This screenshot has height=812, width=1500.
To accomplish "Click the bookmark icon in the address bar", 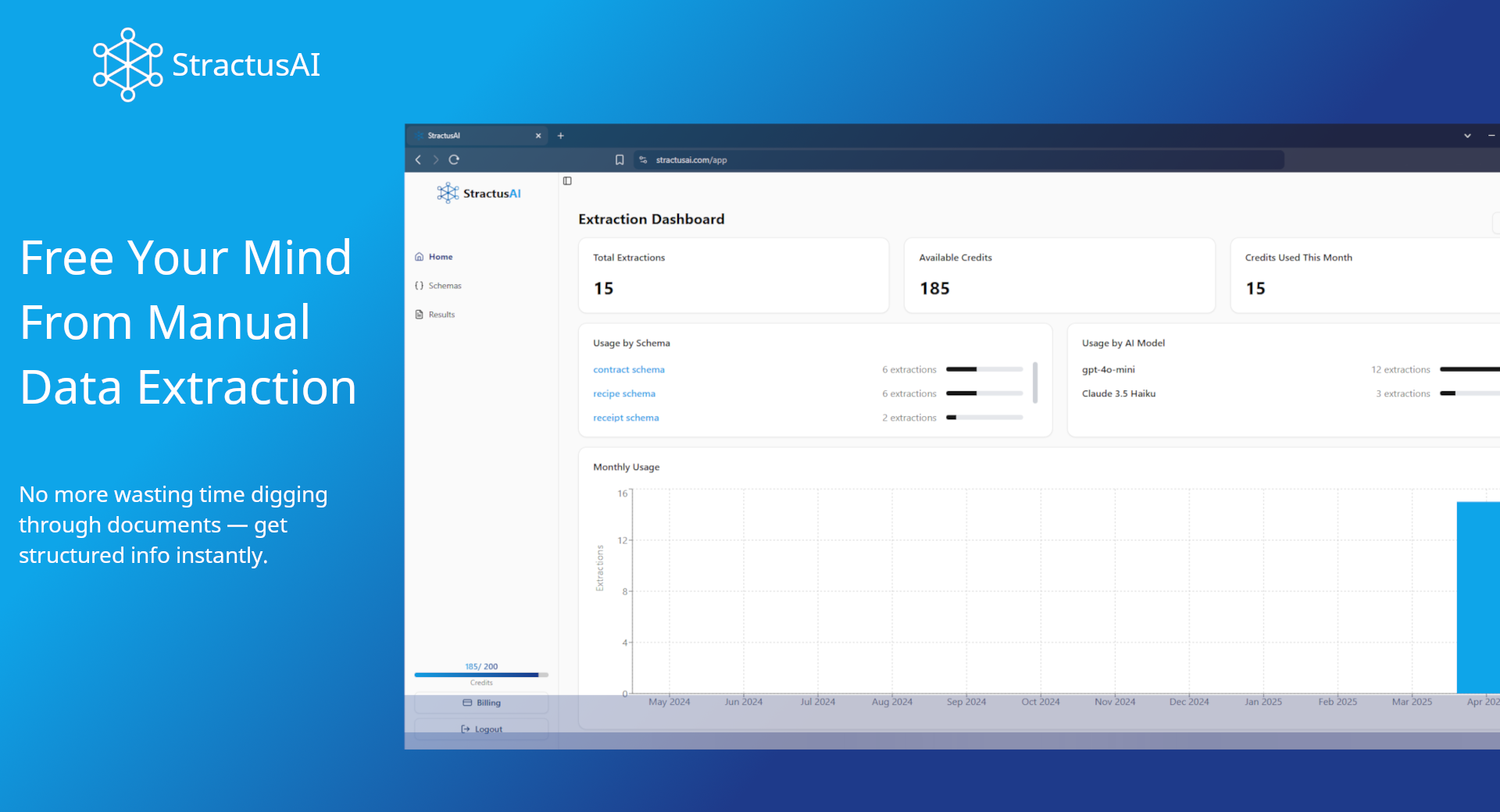I will tap(620, 159).
